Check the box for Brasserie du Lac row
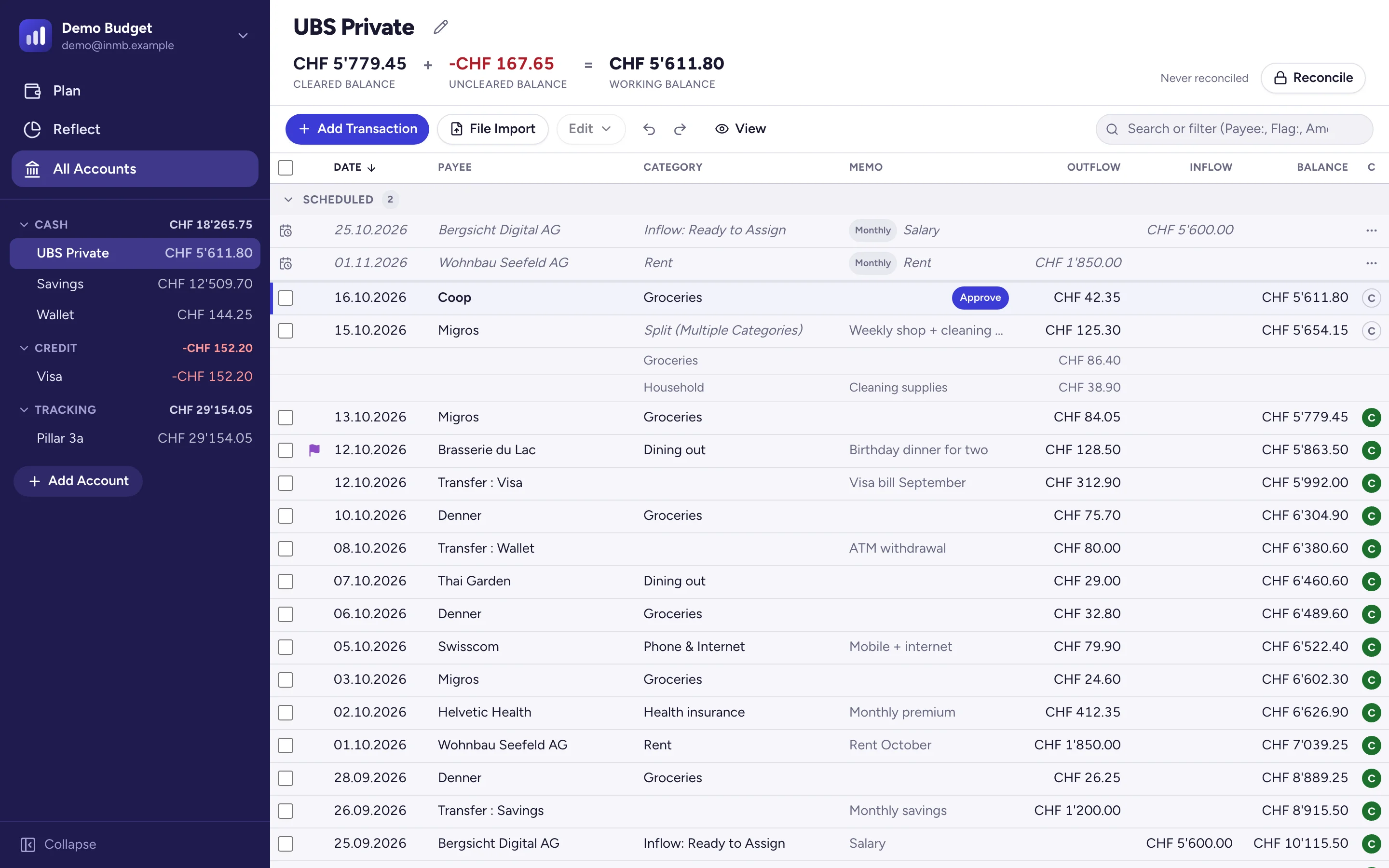Image resolution: width=1389 pixels, height=868 pixels. coord(285,450)
